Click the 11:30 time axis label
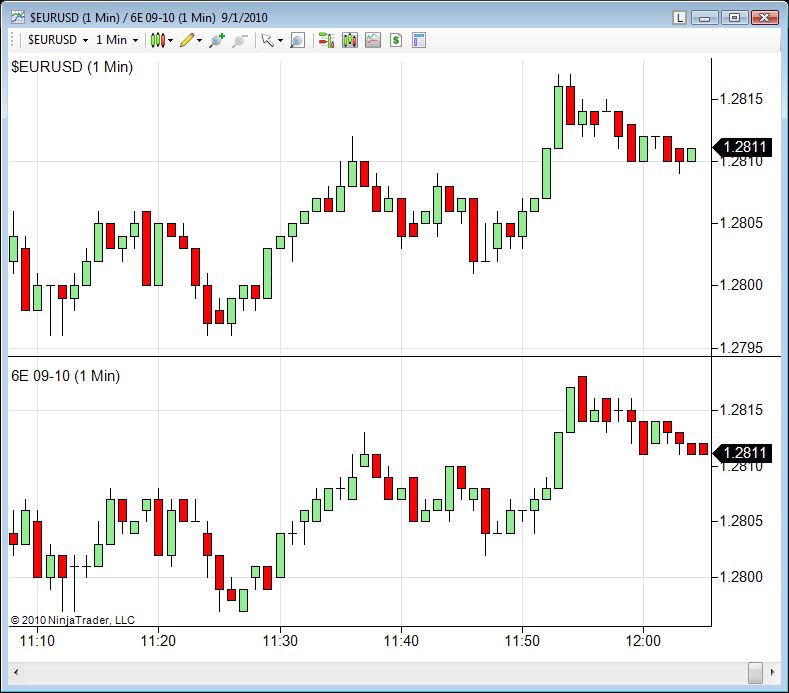The width and height of the screenshot is (789, 693). click(x=280, y=641)
